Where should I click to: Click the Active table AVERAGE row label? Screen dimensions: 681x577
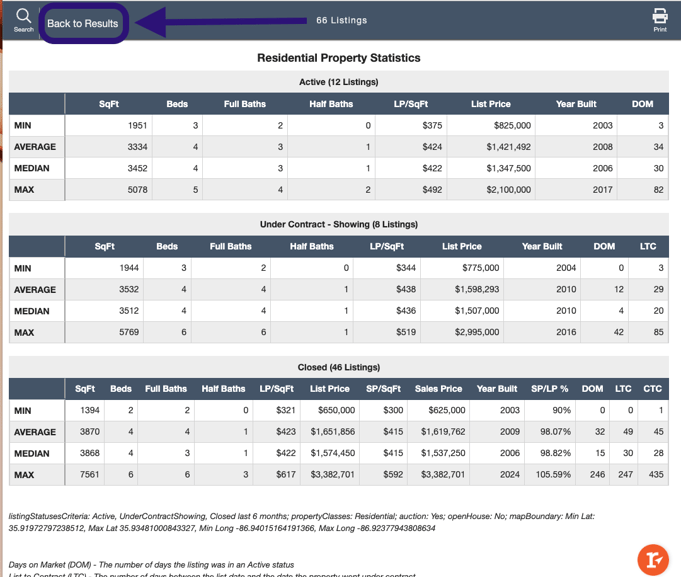point(35,147)
